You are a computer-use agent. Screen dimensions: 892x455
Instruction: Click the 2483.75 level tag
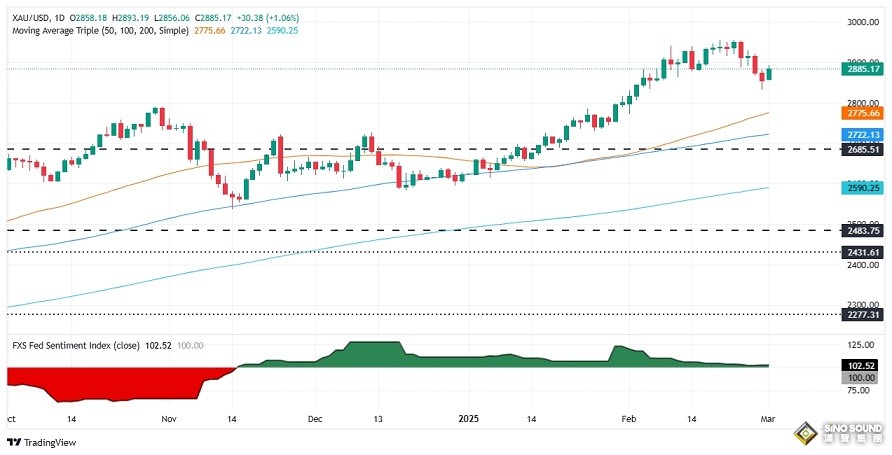pos(863,231)
